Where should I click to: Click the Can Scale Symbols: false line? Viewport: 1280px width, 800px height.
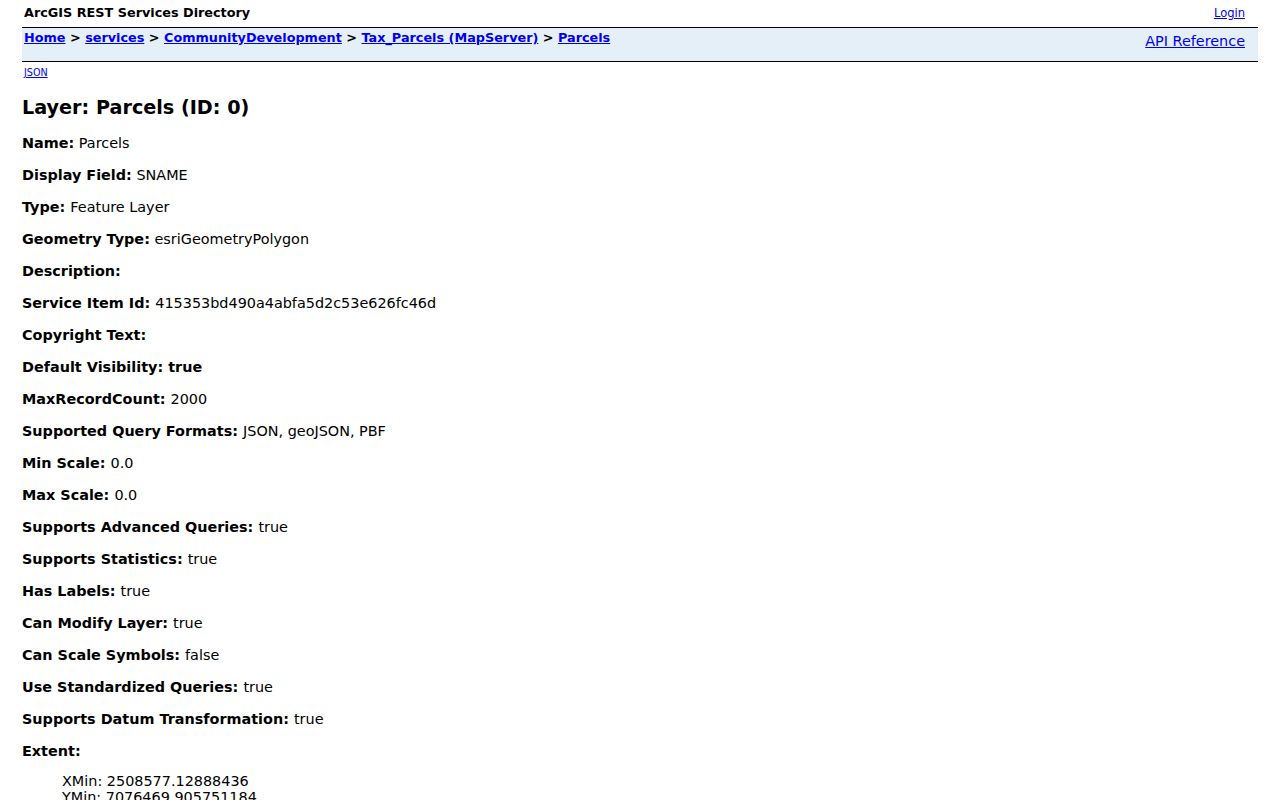click(x=121, y=655)
